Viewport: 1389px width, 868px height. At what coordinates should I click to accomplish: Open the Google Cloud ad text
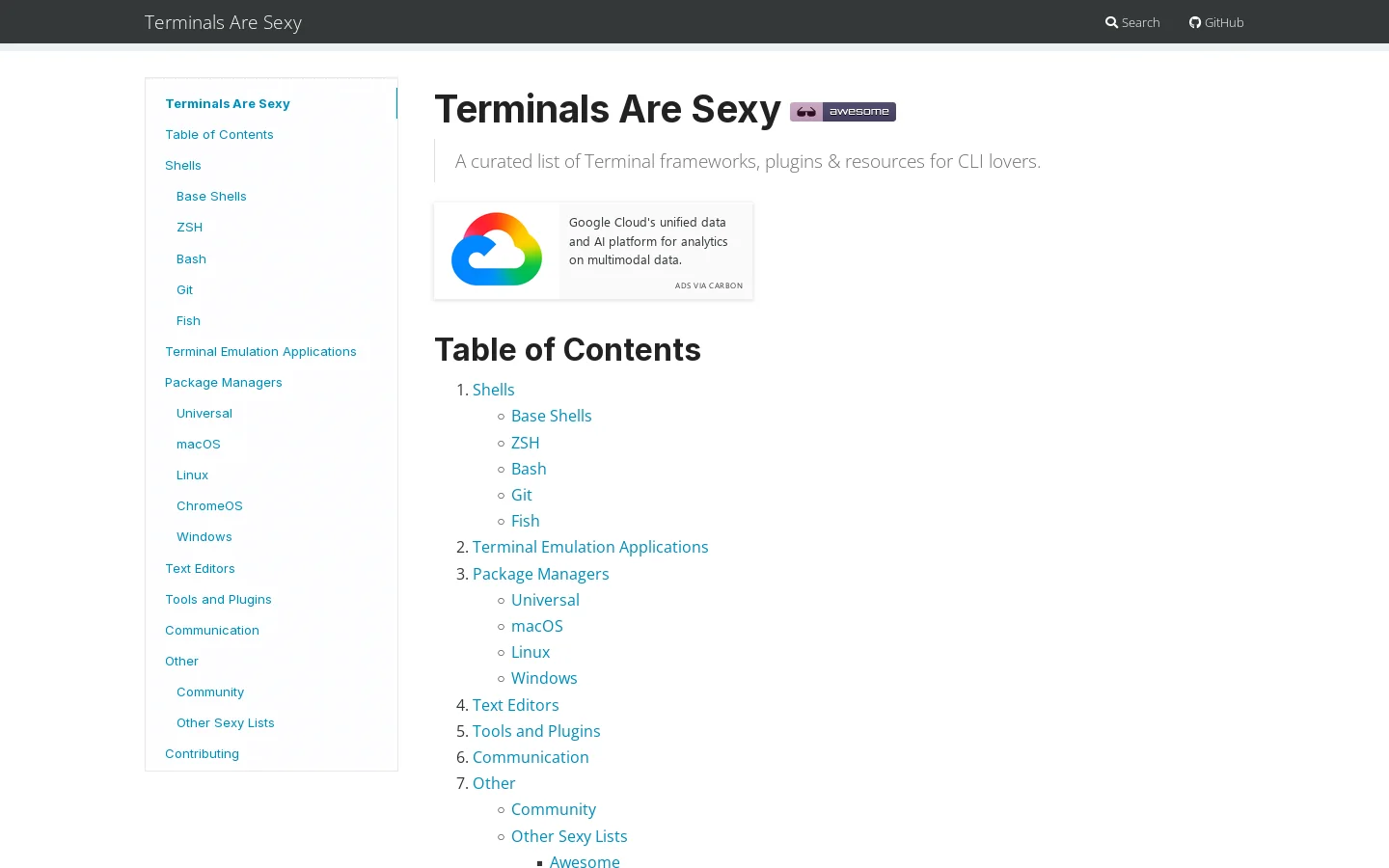(648, 241)
